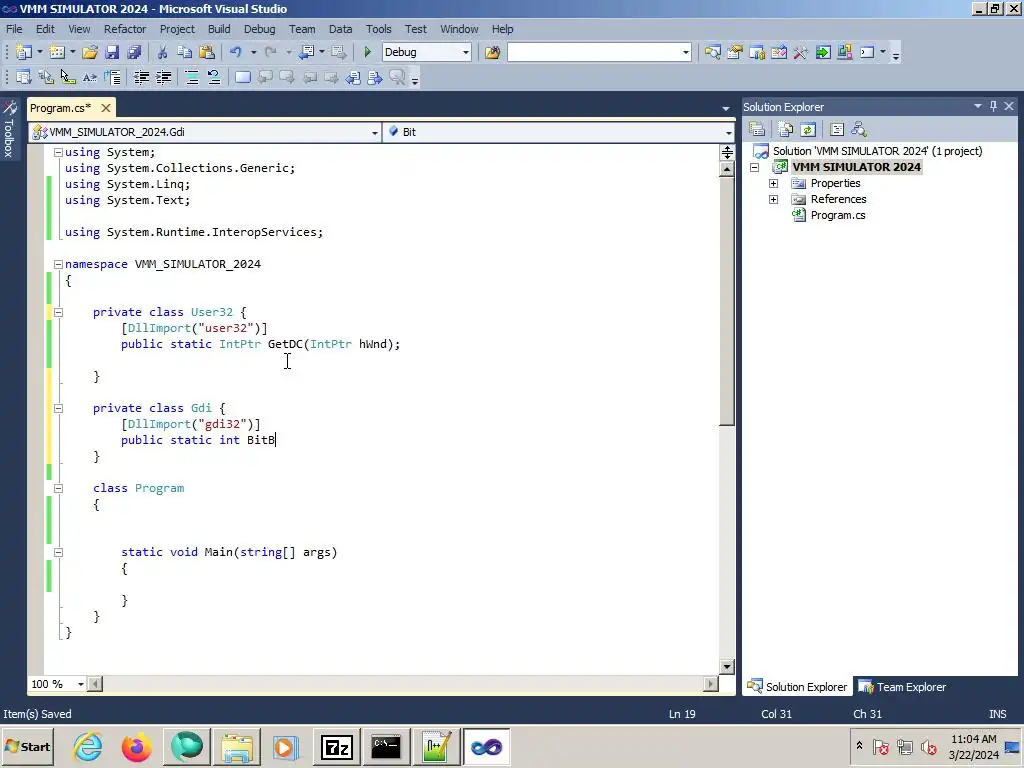Screen dimensions: 1024x768
Task: Open the File menu
Action: 14,29
